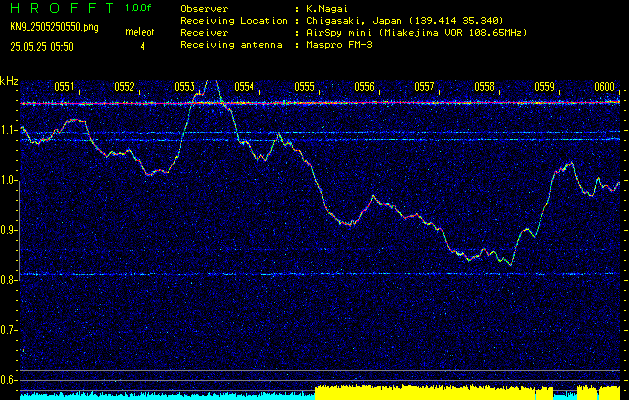Click the kHz axis unit label

9,81
